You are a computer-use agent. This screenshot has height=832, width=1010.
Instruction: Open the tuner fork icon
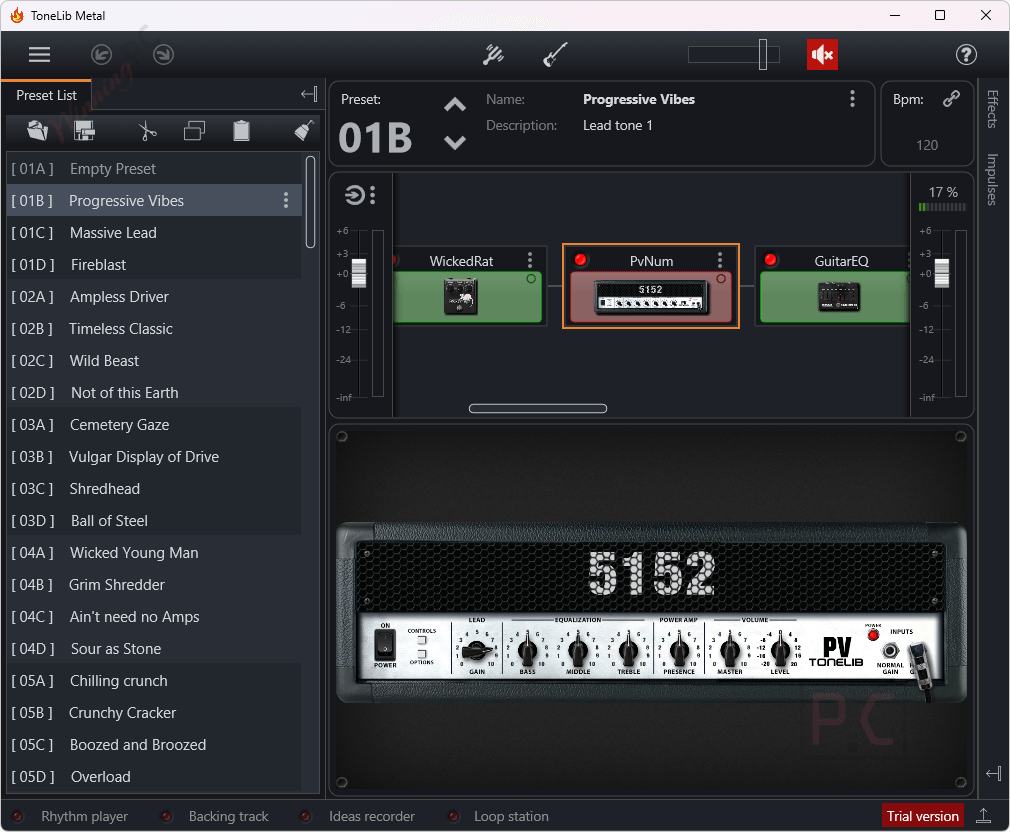pos(493,55)
